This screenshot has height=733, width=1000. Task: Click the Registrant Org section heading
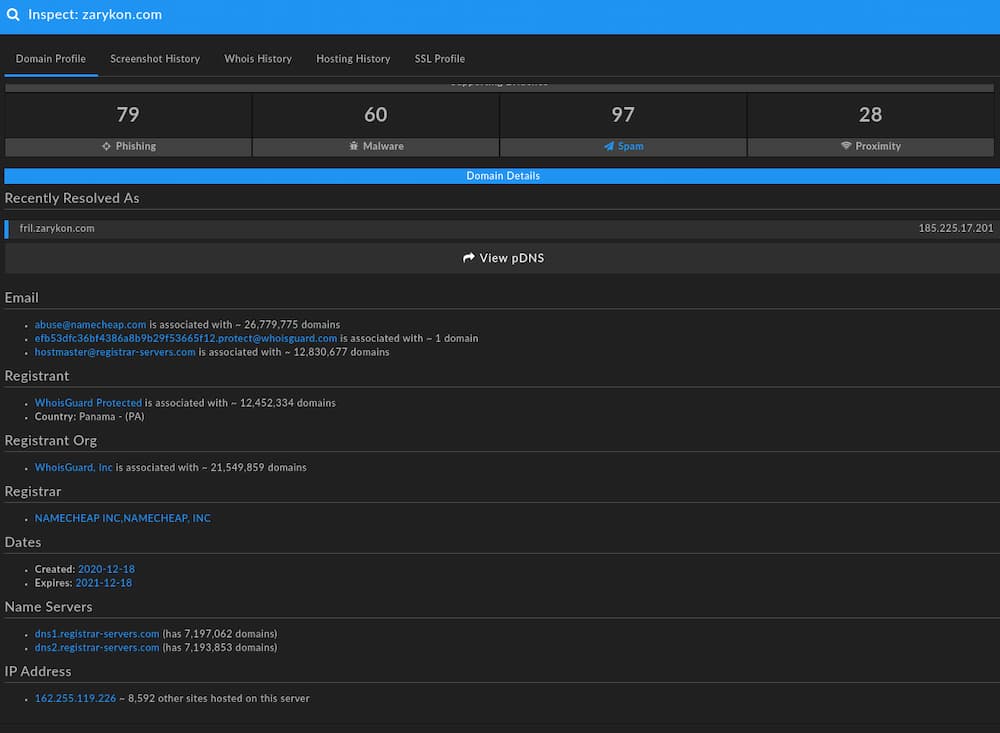click(51, 441)
